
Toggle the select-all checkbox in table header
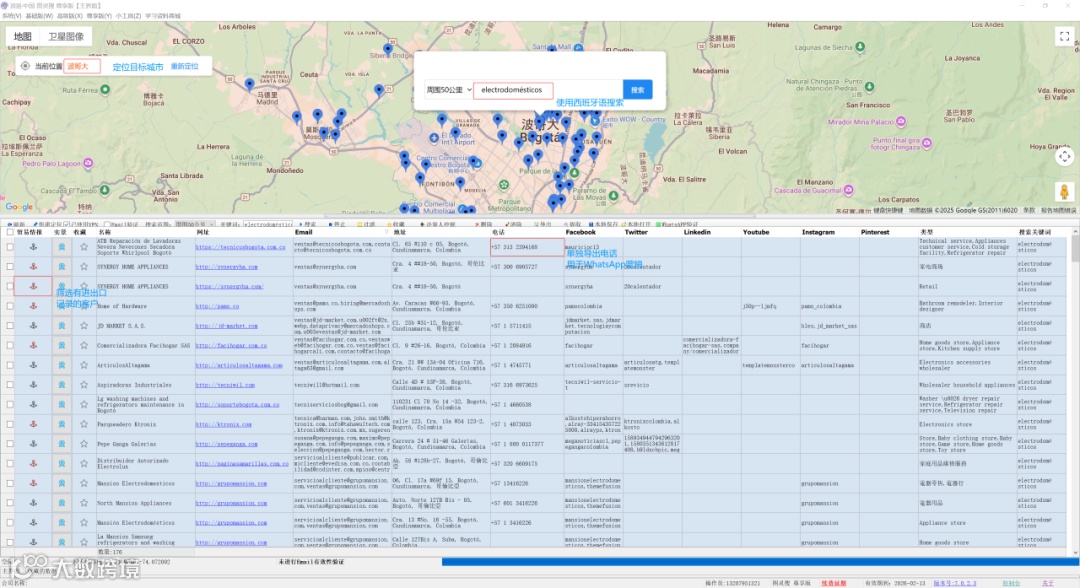pyautogui.click(x=10, y=232)
